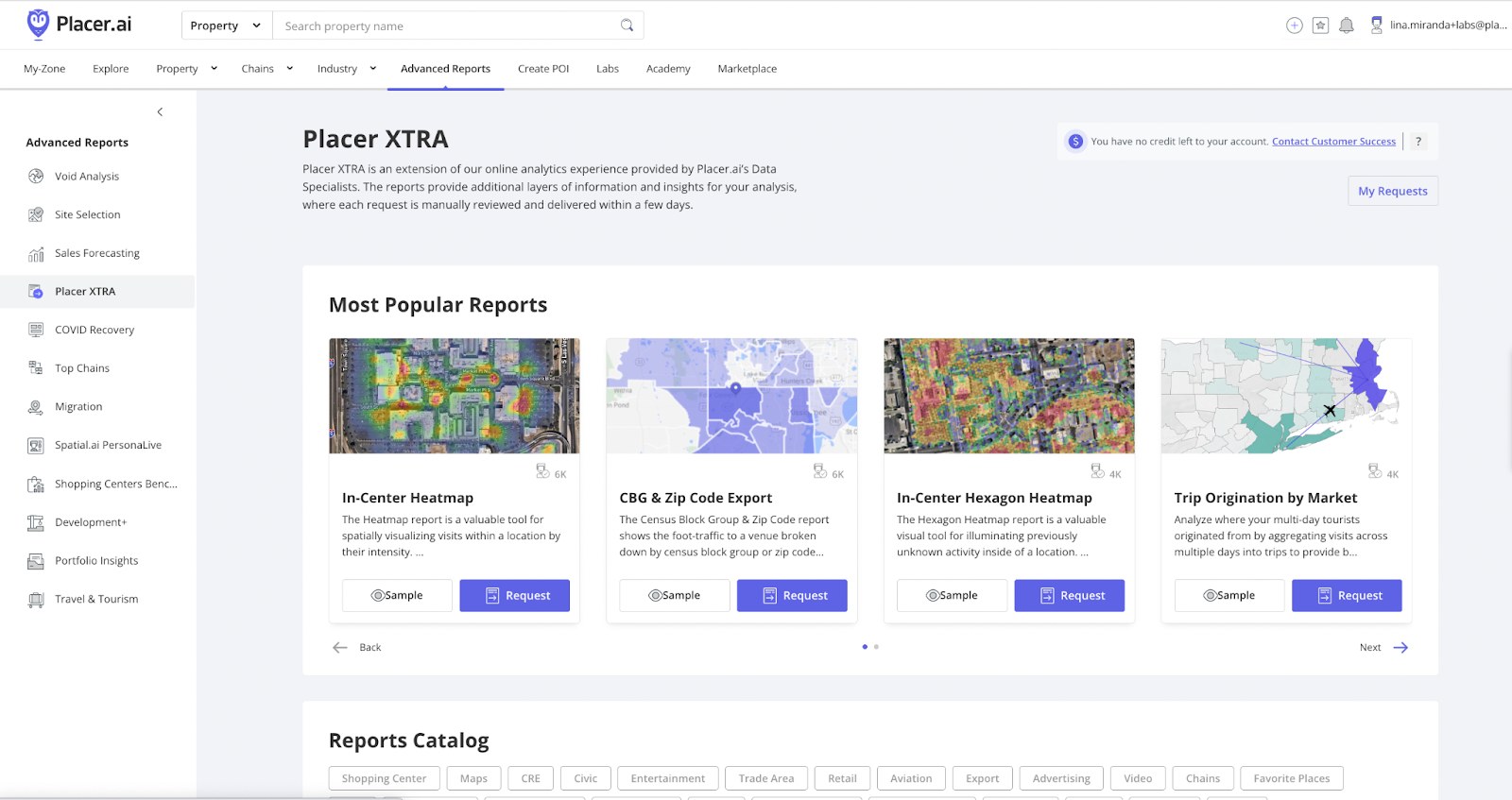Filter catalog by Retail
The height and width of the screenshot is (800, 1512).
(842, 778)
